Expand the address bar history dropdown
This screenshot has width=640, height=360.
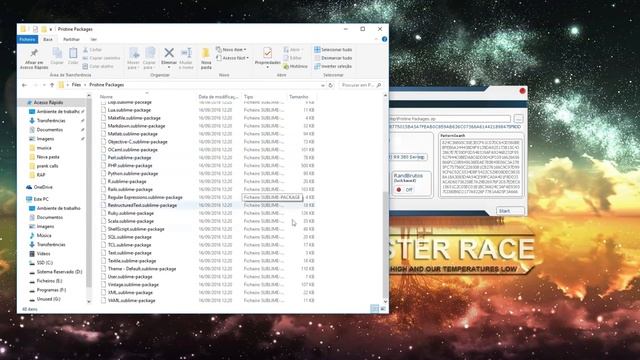pyautogui.click(x=322, y=85)
